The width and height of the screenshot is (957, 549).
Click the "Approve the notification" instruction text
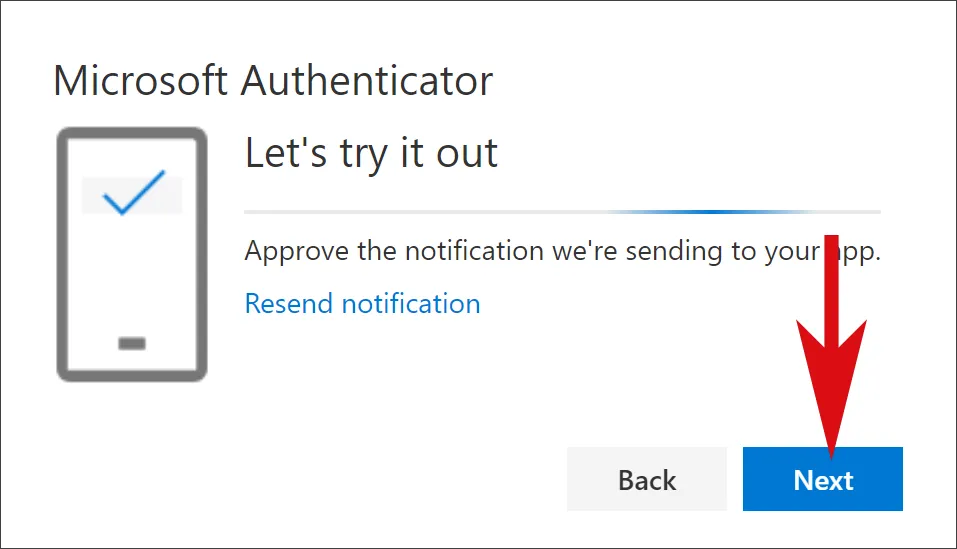562,250
